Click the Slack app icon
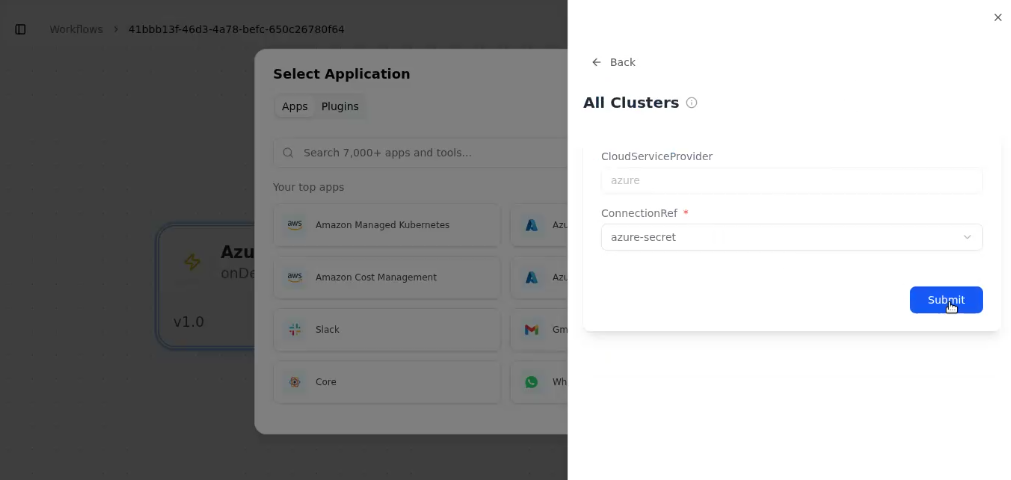The image size is (1011, 480). coord(294,330)
